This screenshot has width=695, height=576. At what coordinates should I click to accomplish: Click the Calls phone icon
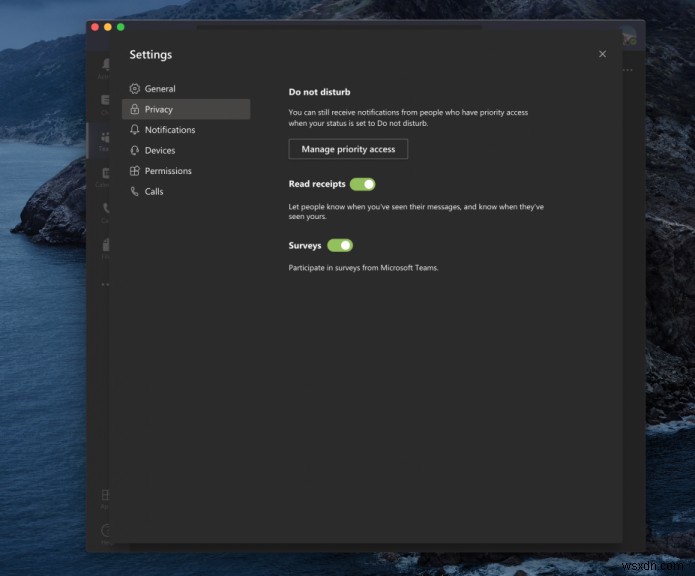(134, 191)
